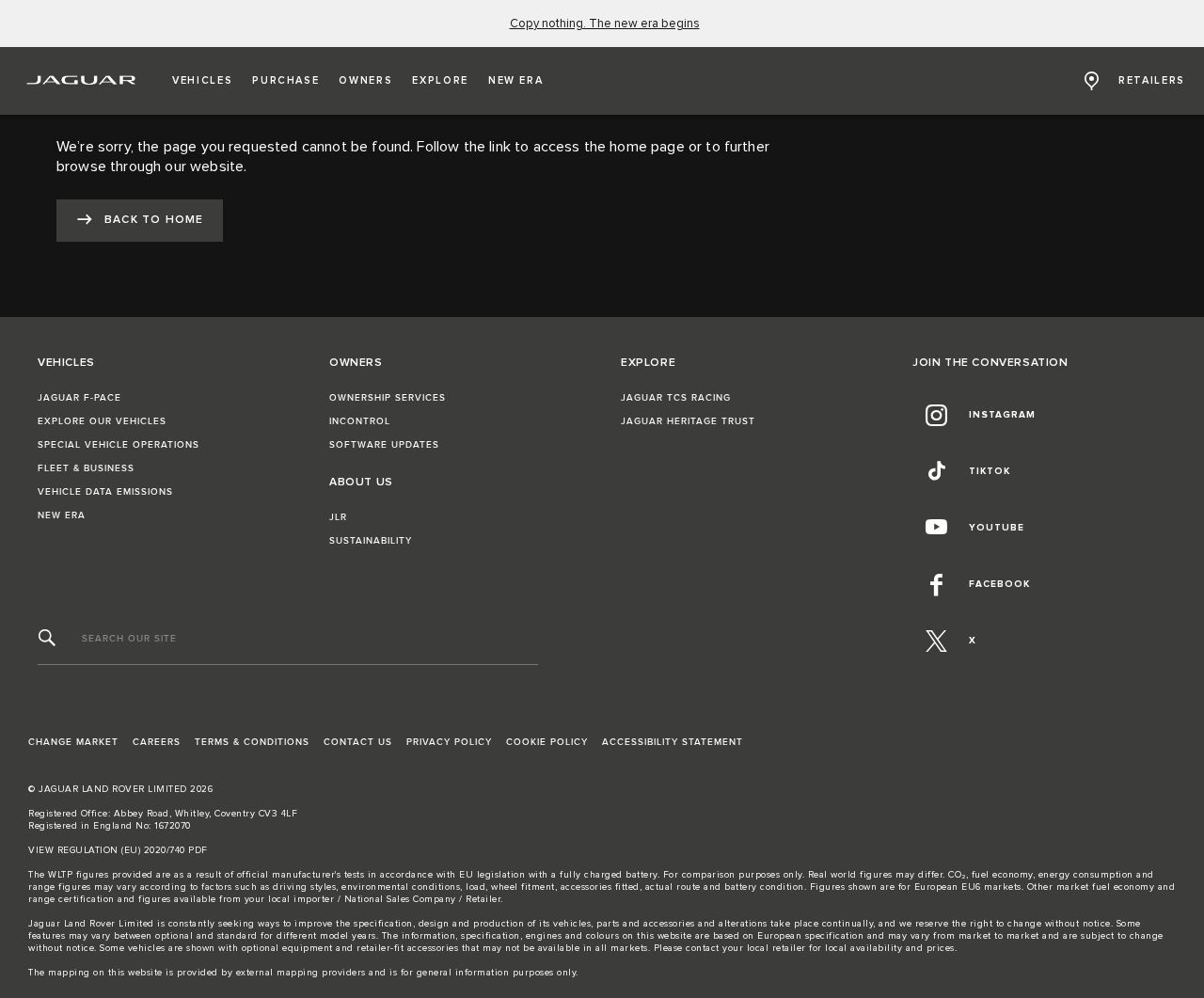Viewport: 1204px width, 998px height.
Task: Open InControl footer link
Action: (359, 421)
